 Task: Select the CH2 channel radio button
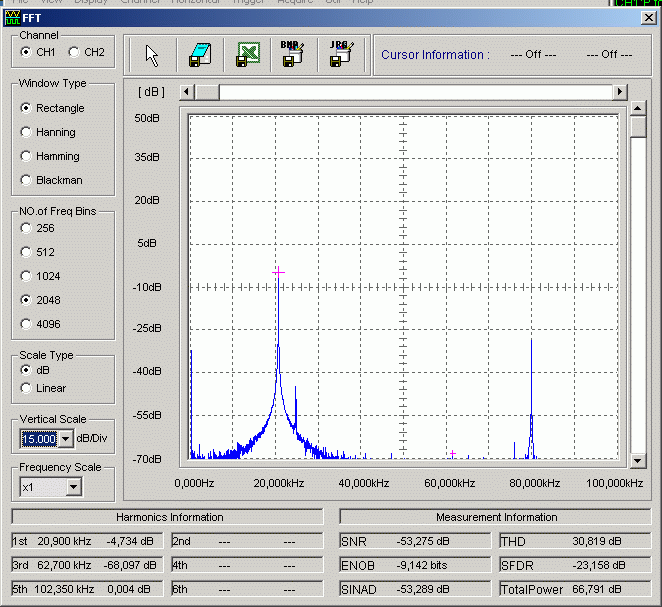[x=73, y=52]
